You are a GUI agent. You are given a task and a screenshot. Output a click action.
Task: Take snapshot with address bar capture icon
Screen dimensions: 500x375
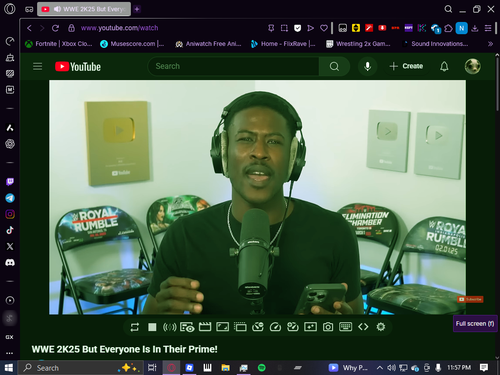coord(284,28)
